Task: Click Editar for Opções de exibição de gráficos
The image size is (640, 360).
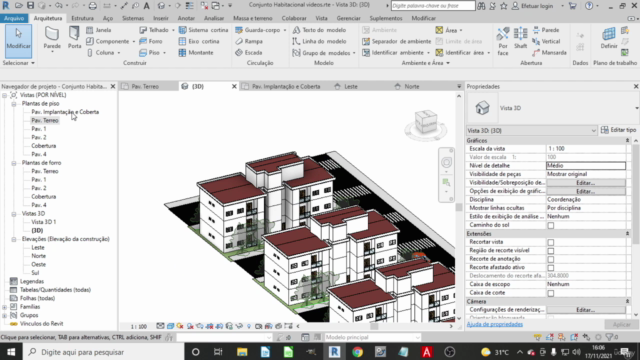Action: point(585,191)
